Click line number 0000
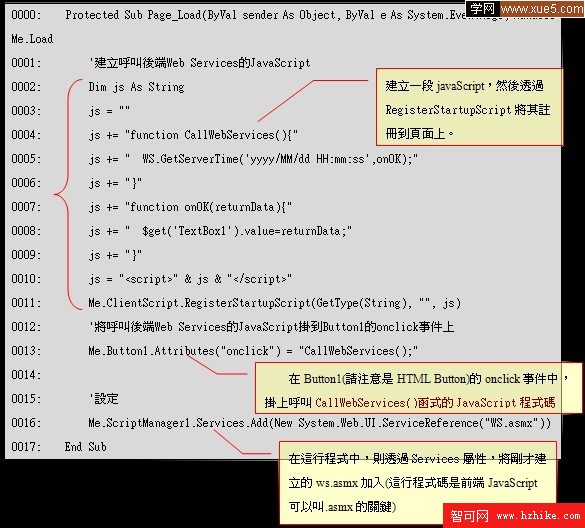 click(x=26, y=15)
